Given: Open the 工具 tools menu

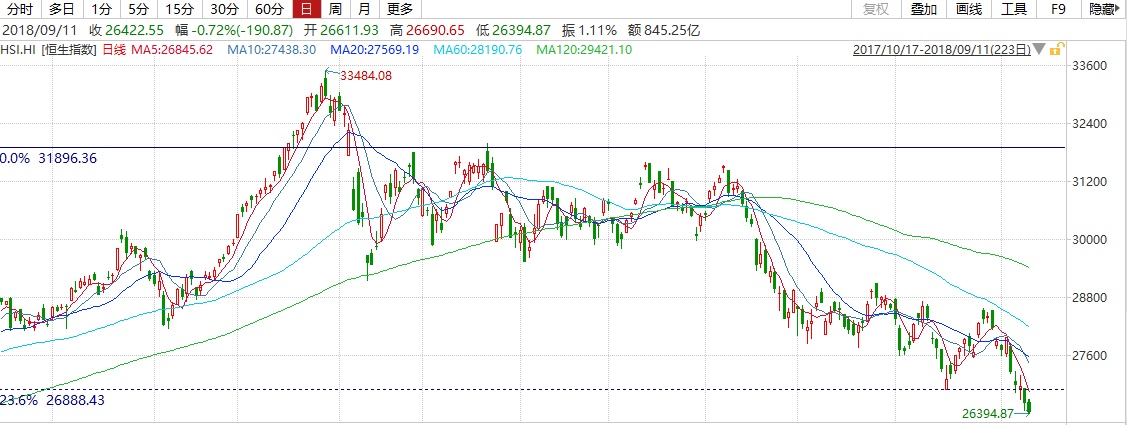Looking at the screenshot, I should coord(1014,10).
